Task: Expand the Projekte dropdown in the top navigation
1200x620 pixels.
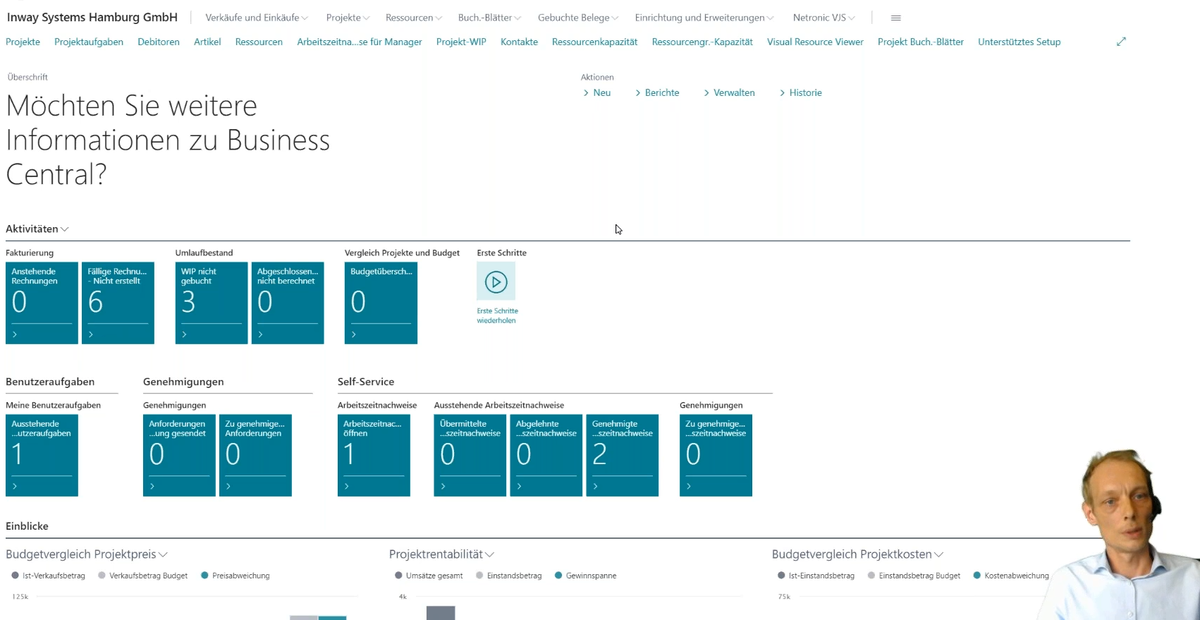Action: [348, 18]
